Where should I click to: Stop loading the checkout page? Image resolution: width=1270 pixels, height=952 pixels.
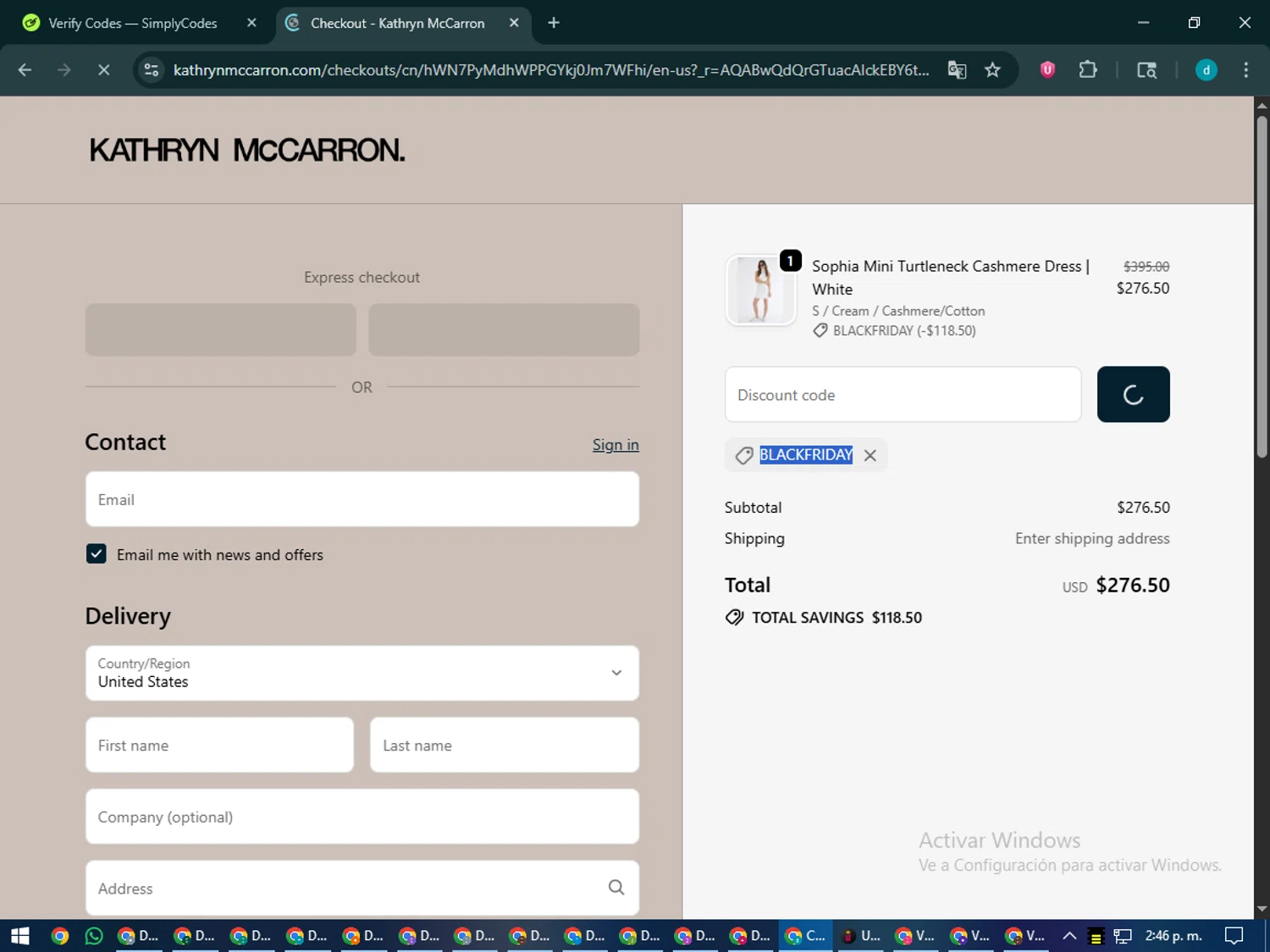tap(103, 70)
